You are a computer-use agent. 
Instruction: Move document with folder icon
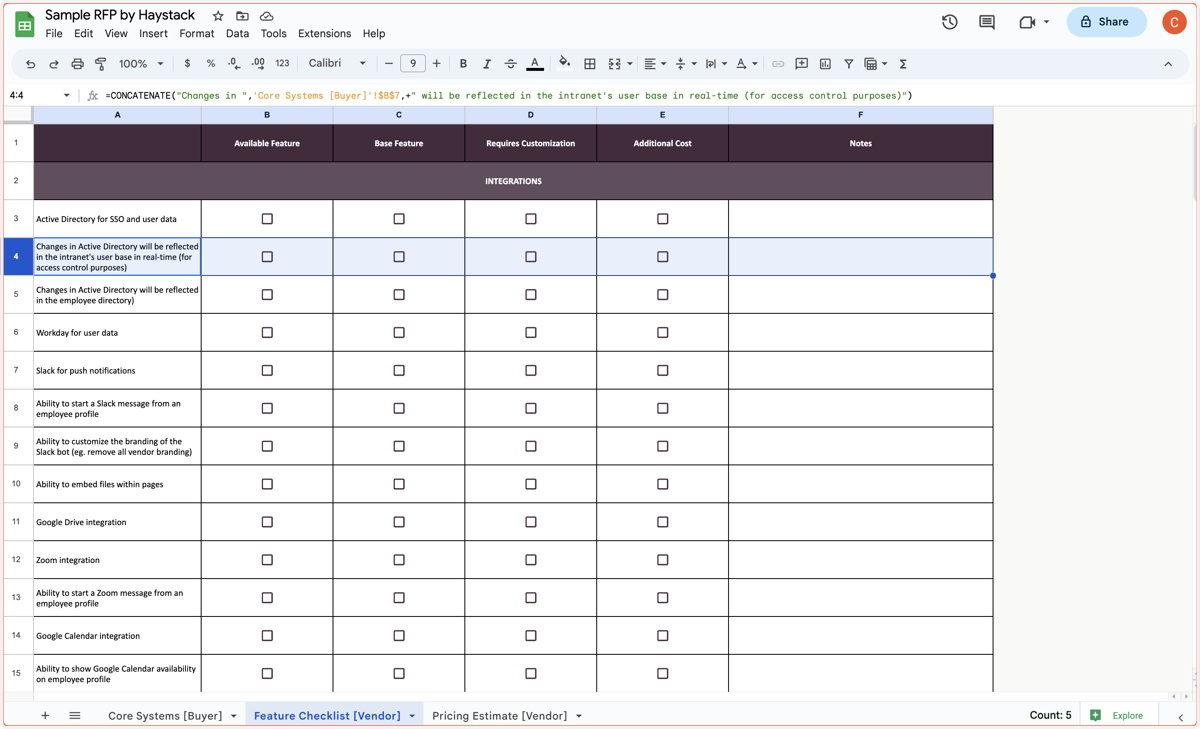tap(242, 16)
